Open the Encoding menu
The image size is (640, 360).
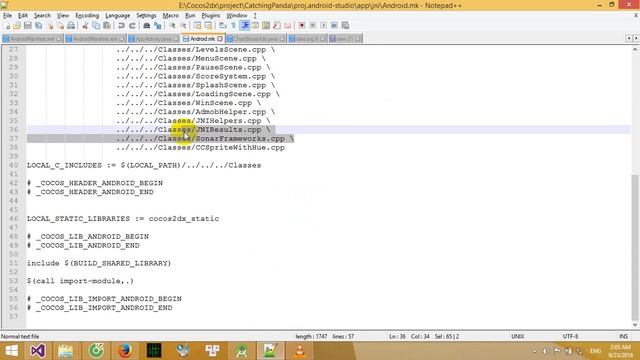tap(87, 16)
